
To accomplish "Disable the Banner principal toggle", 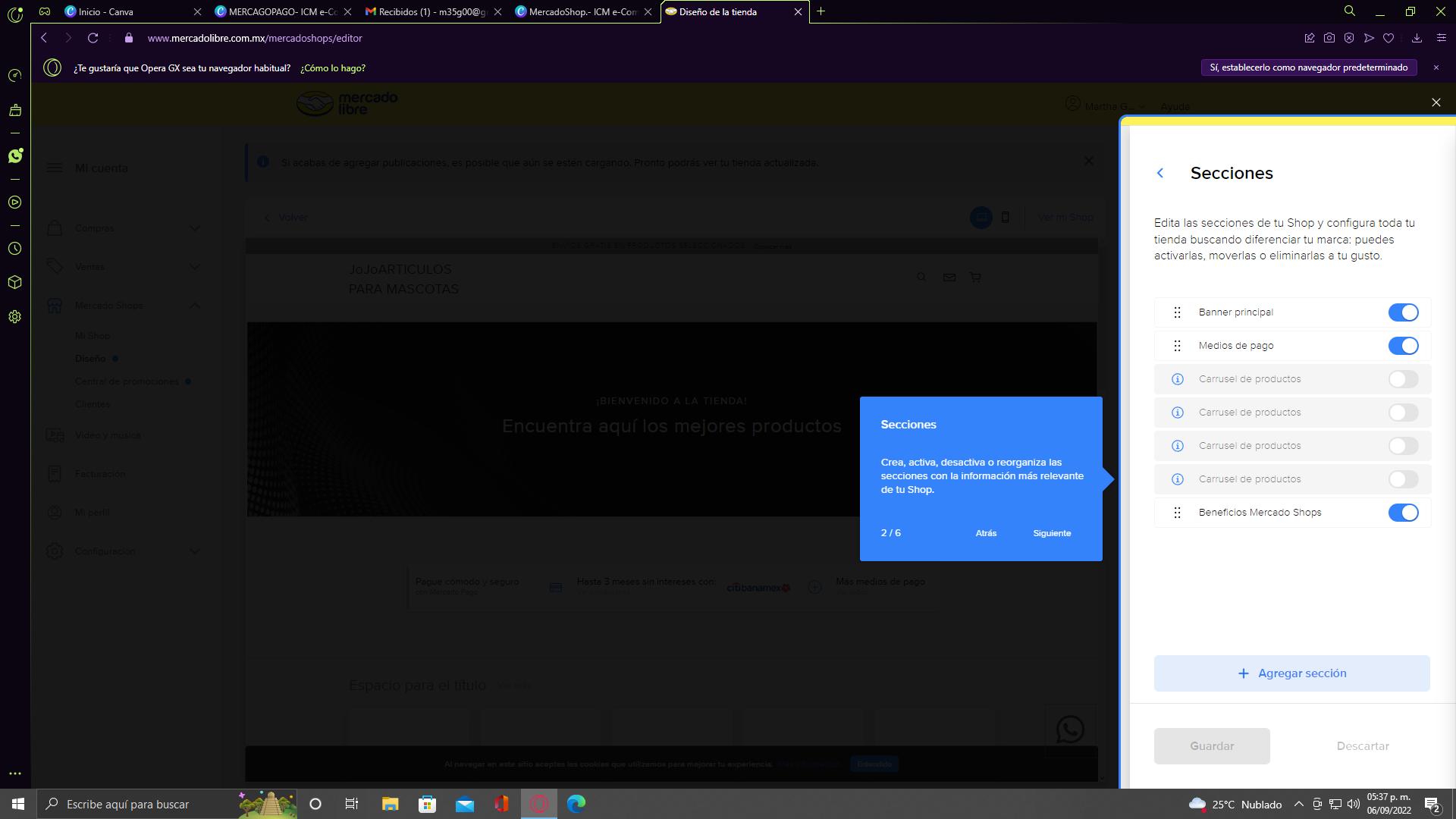I will click(x=1402, y=312).
